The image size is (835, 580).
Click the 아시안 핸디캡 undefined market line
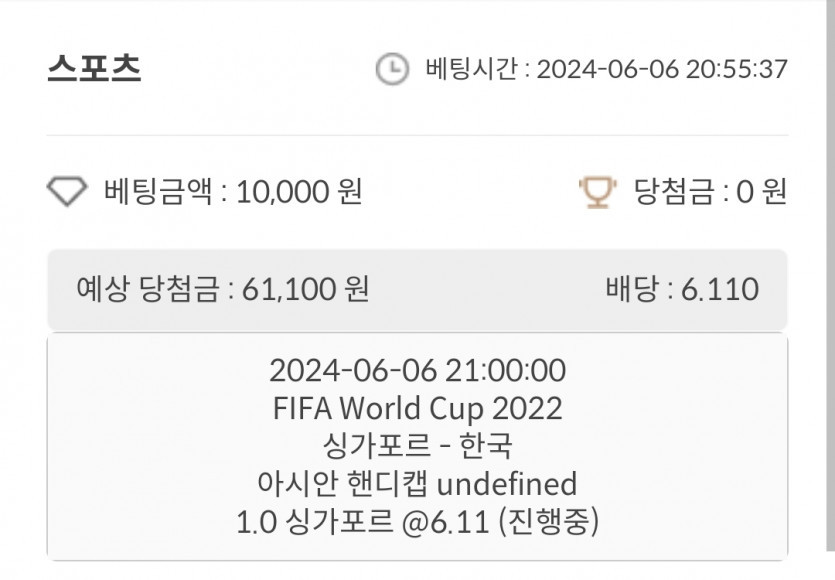417,484
